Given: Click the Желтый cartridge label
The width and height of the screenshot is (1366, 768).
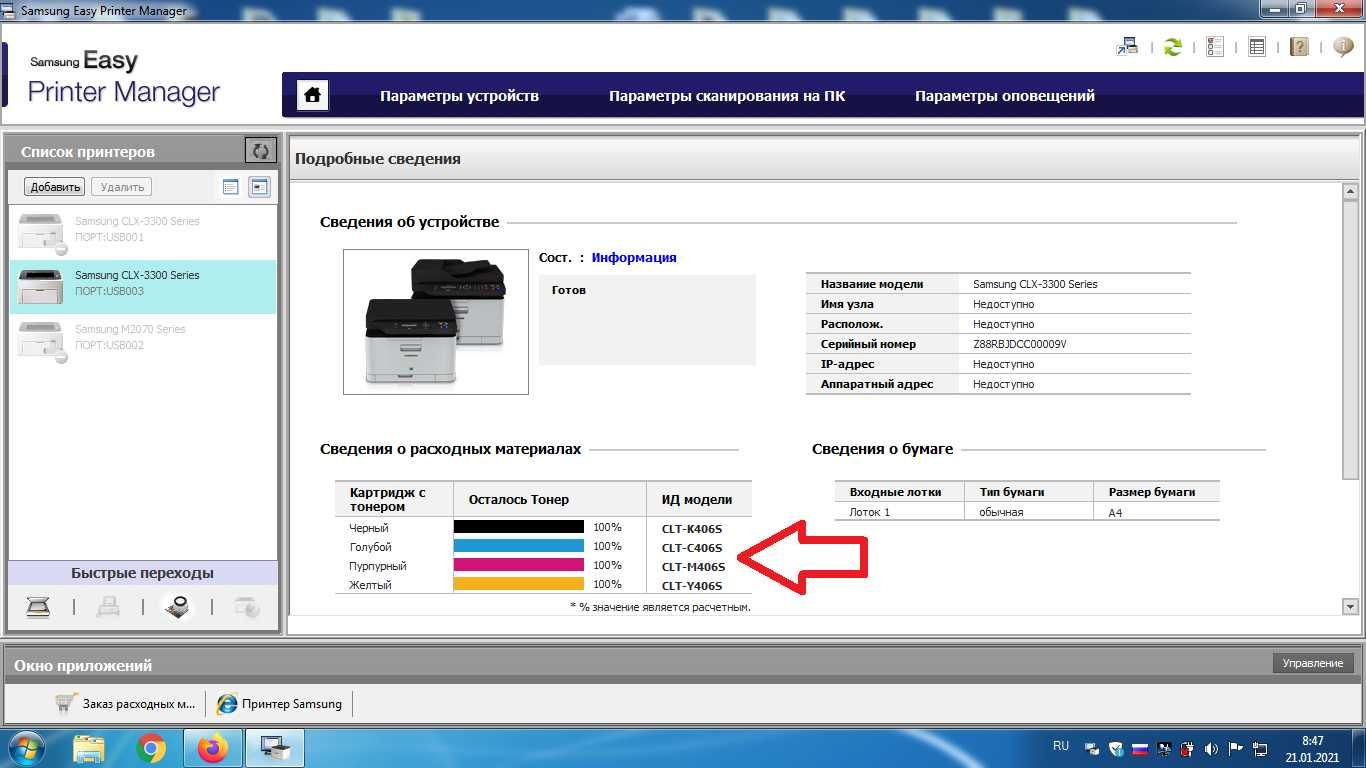Looking at the screenshot, I should coord(370,585).
